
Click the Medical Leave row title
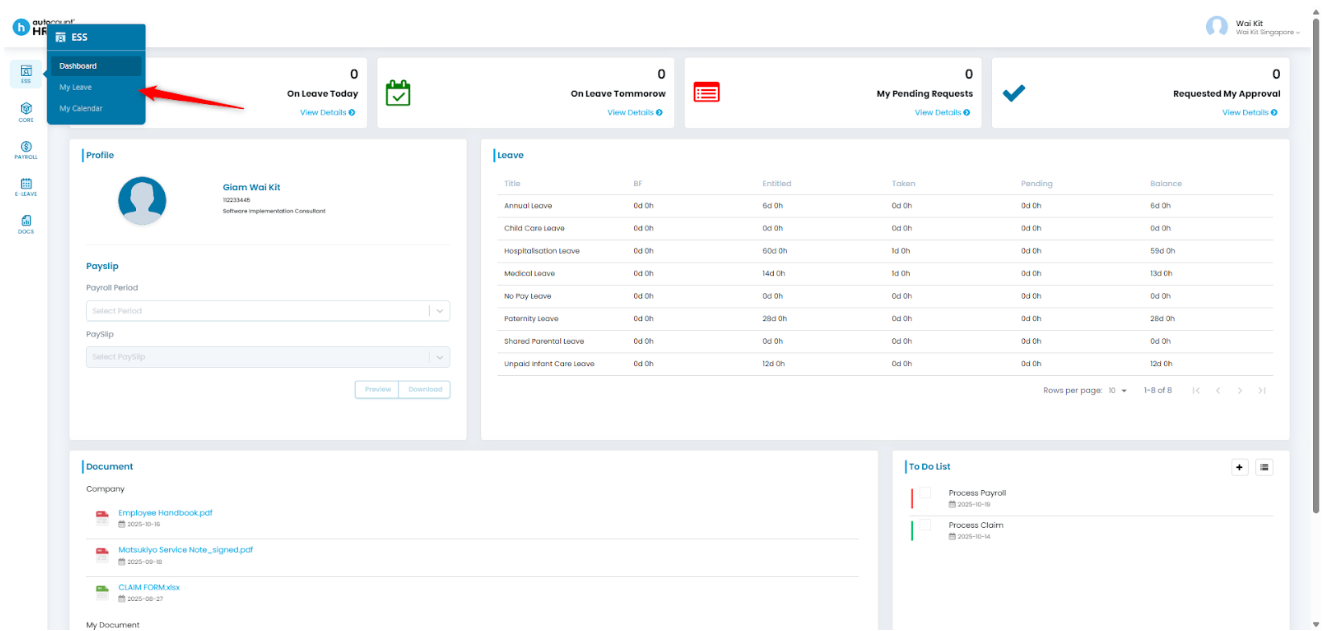pyautogui.click(x=530, y=274)
